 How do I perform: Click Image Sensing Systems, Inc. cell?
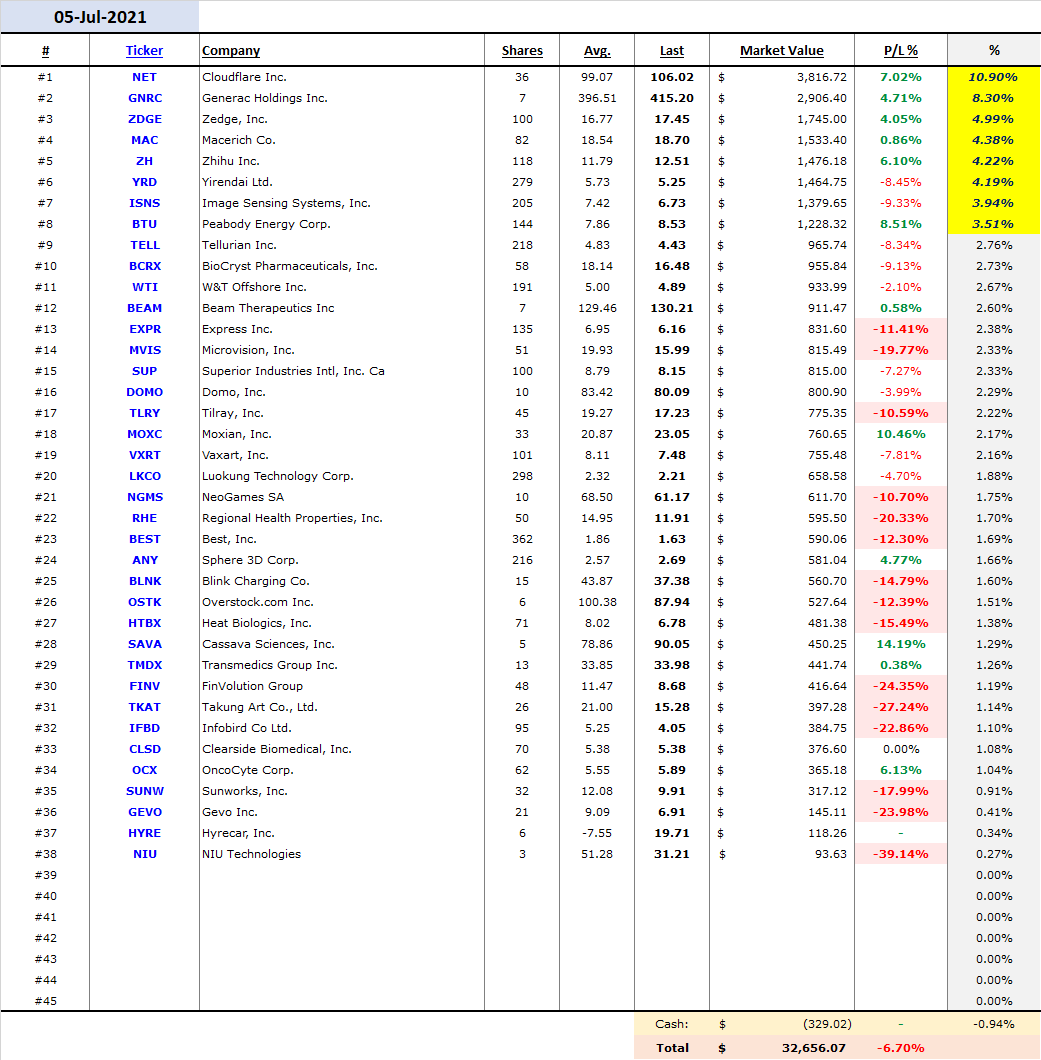pos(342,203)
